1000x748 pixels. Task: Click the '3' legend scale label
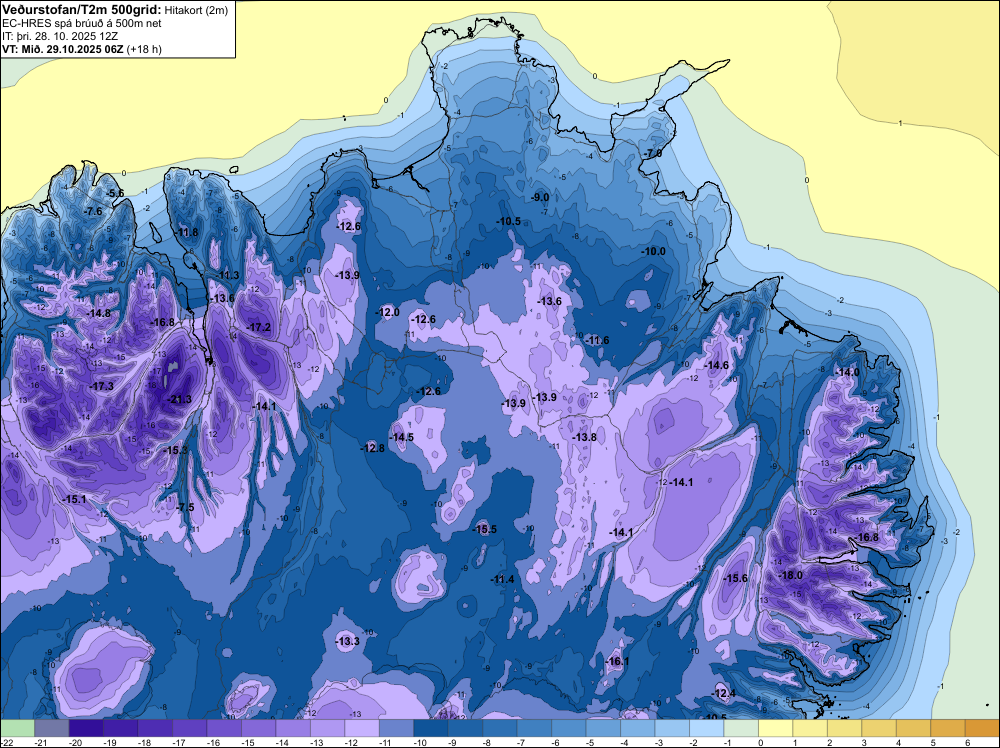click(864, 742)
